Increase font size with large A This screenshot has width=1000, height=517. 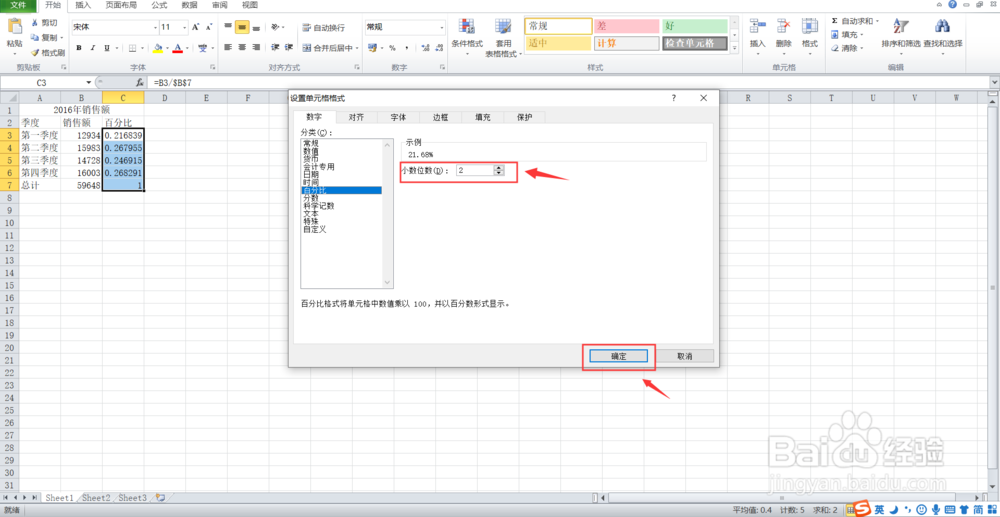196,27
